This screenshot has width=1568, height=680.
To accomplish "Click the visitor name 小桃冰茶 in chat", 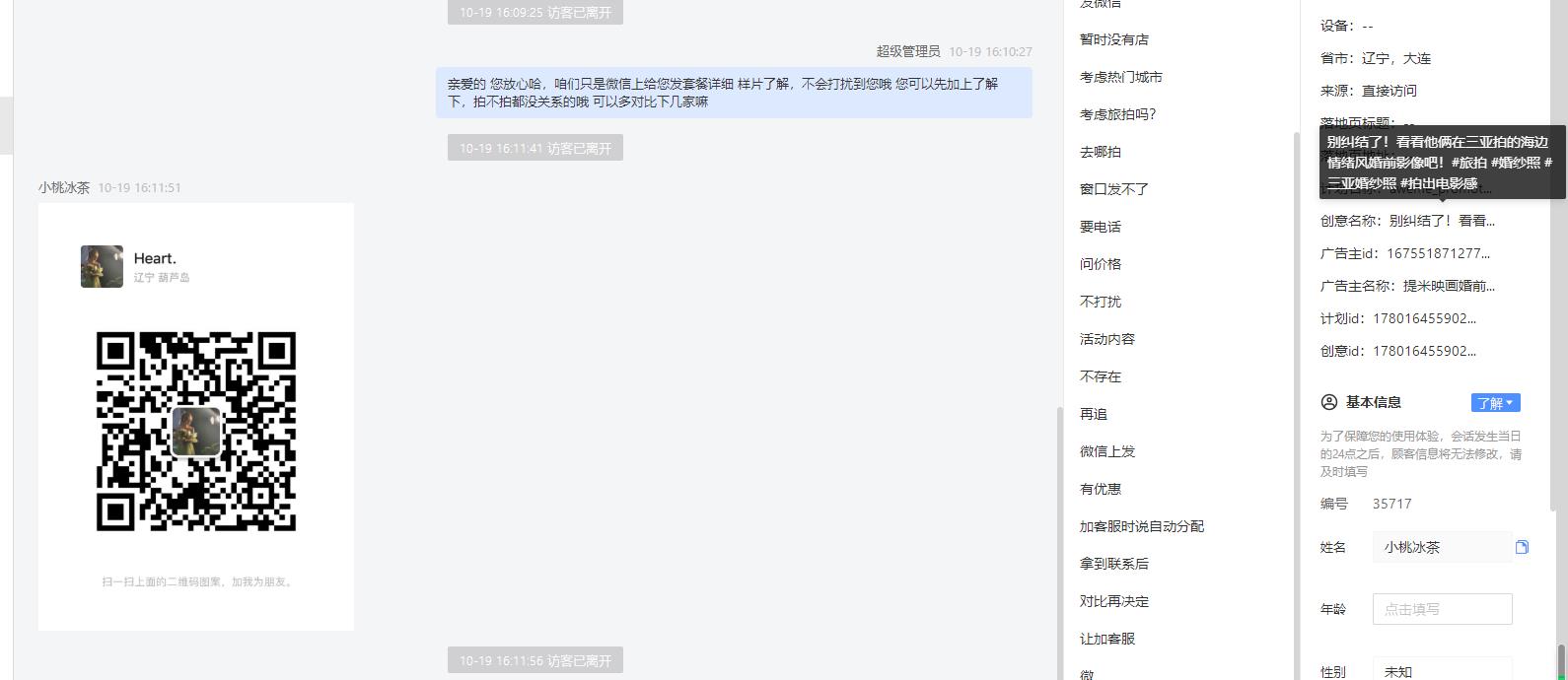I will pos(64,187).
